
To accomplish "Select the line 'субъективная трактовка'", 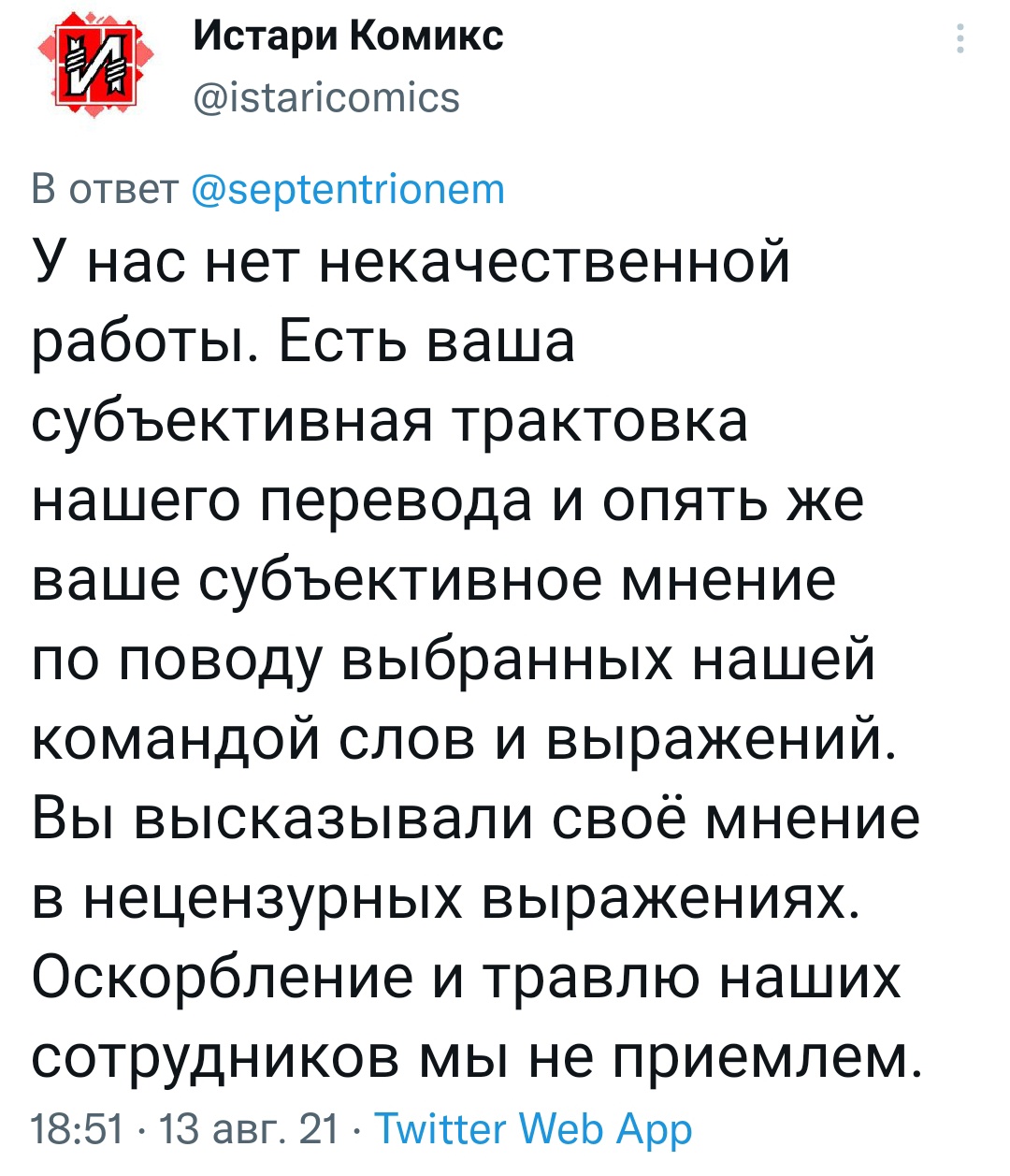I will [x=390, y=423].
